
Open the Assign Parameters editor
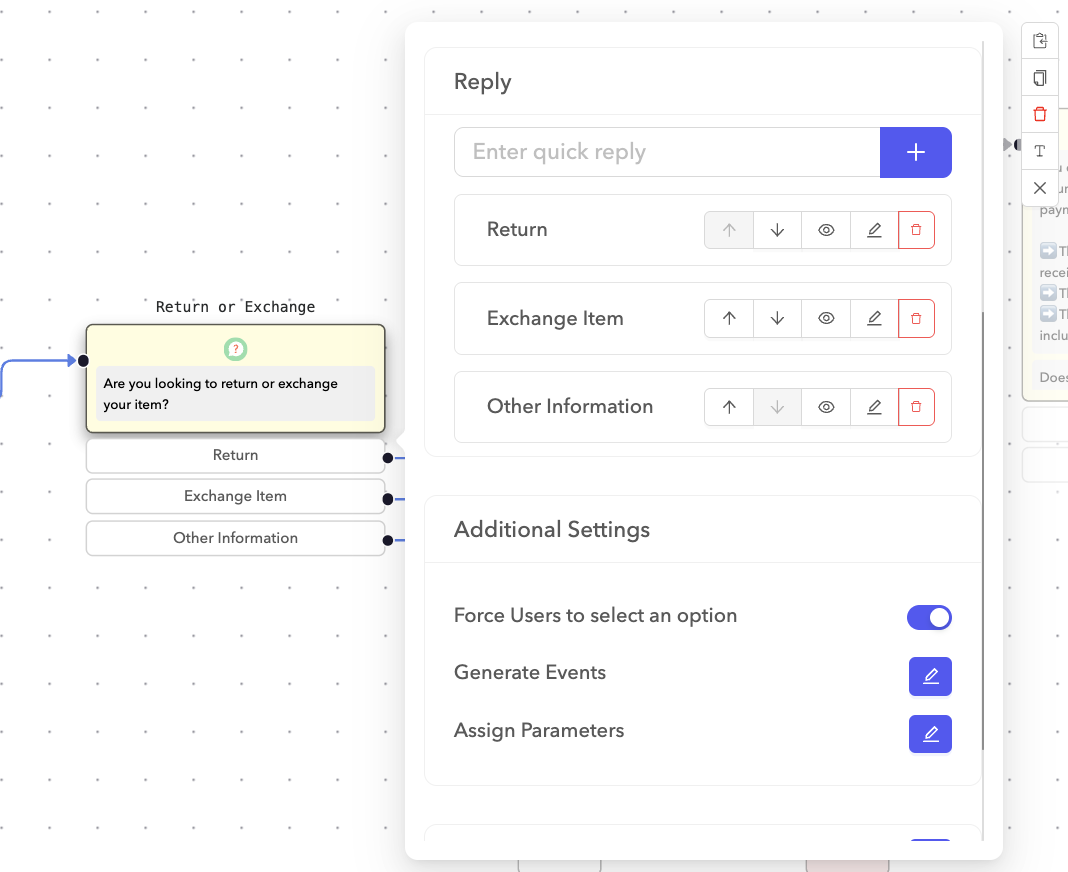click(x=930, y=734)
